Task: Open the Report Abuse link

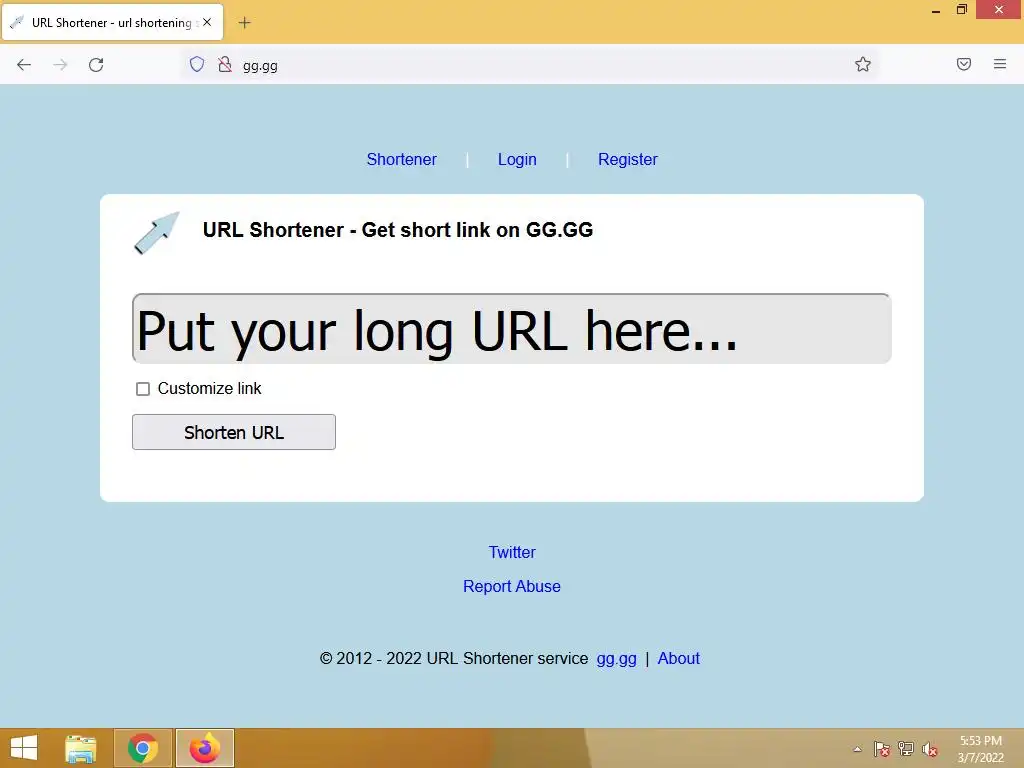Action: click(512, 586)
